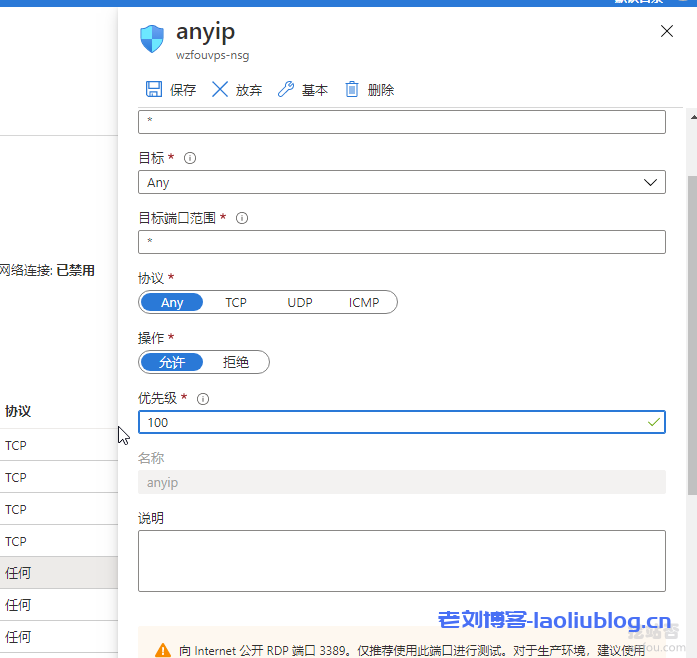The image size is (697, 658).
Task: Click the save floppy disk icon
Action: [154, 90]
